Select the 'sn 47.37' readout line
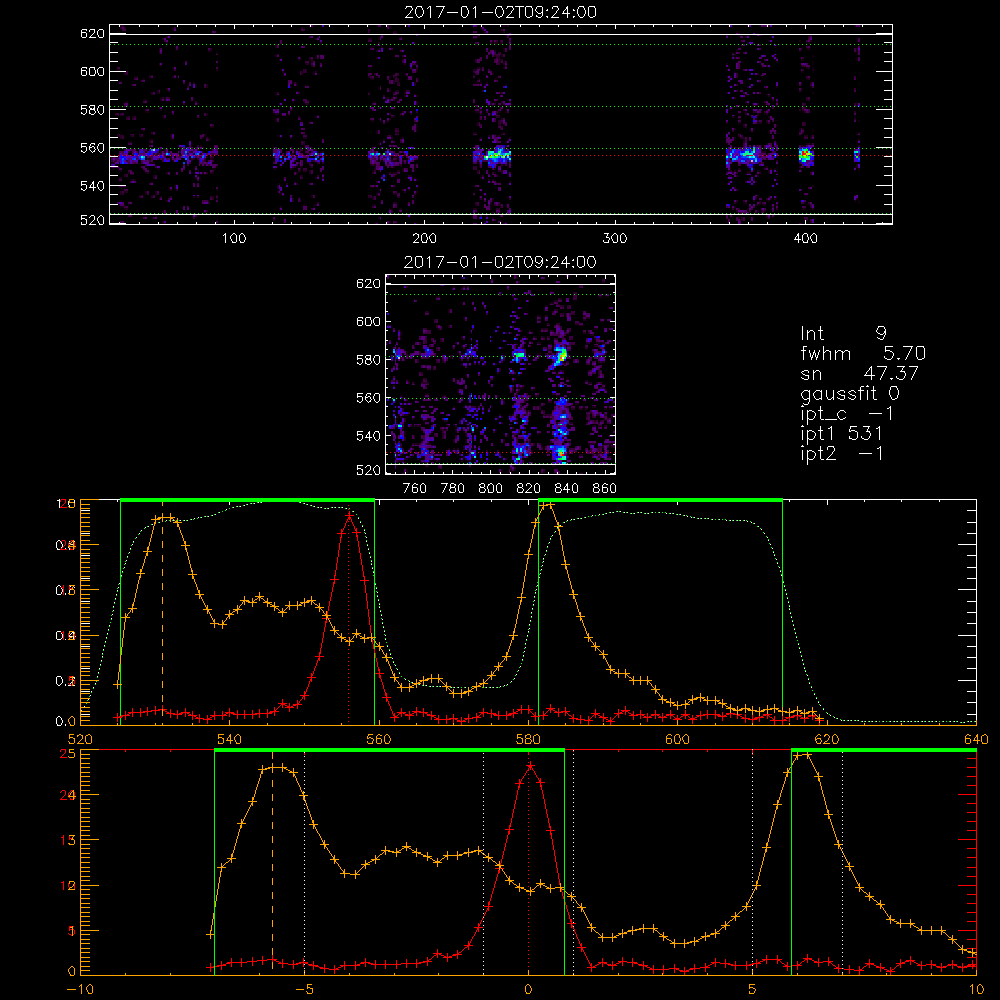 point(859,373)
